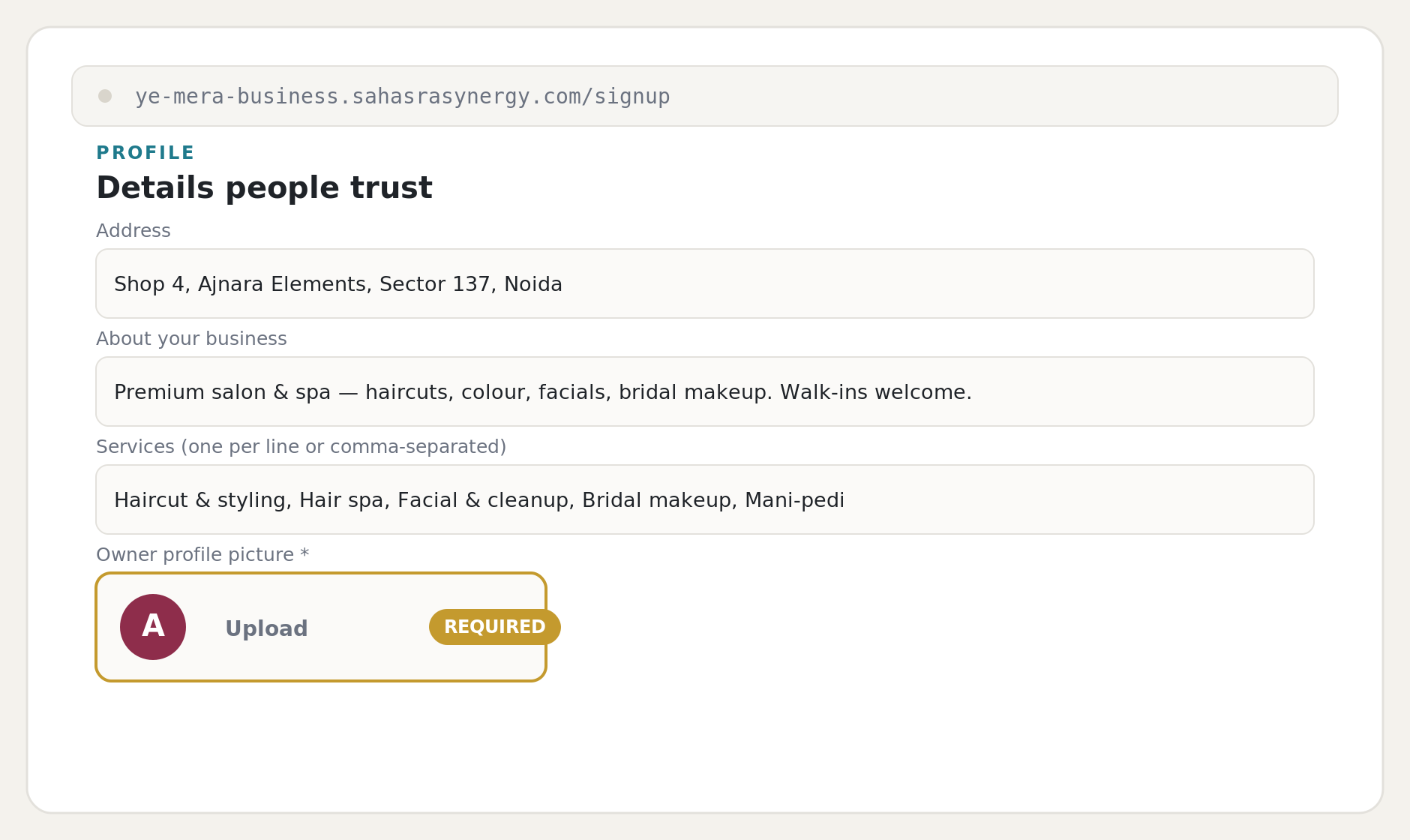Click Upload to add owner photo
The height and width of the screenshot is (840, 1410).
266,628
